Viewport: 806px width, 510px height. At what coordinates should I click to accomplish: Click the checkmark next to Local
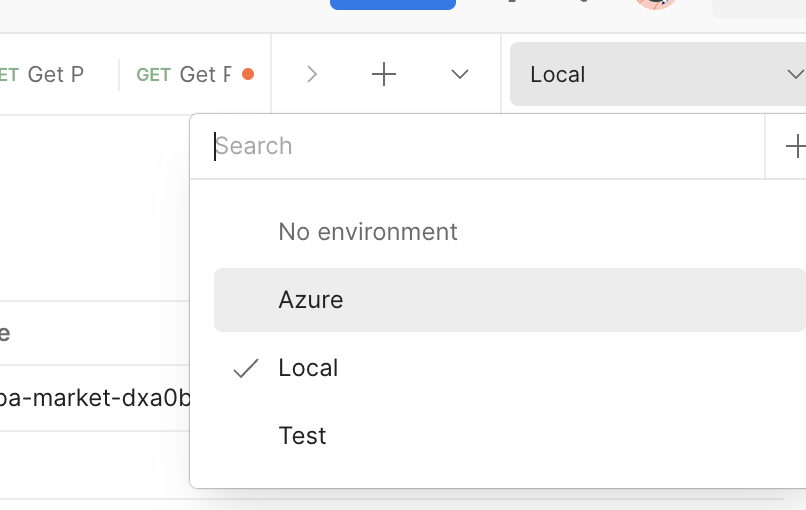tap(245, 368)
